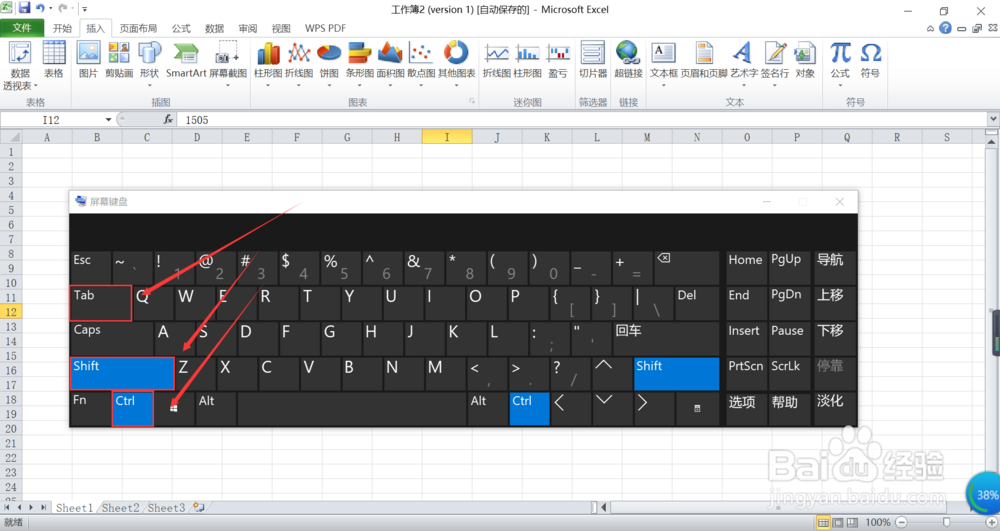Open the 文件 File tab
Screen dimensions: 1000x531
pyautogui.click(x=22, y=28)
